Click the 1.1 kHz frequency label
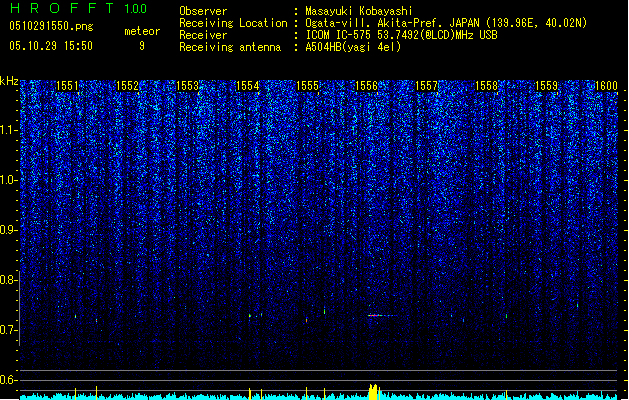629x400 pixels. tap(8, 130)
